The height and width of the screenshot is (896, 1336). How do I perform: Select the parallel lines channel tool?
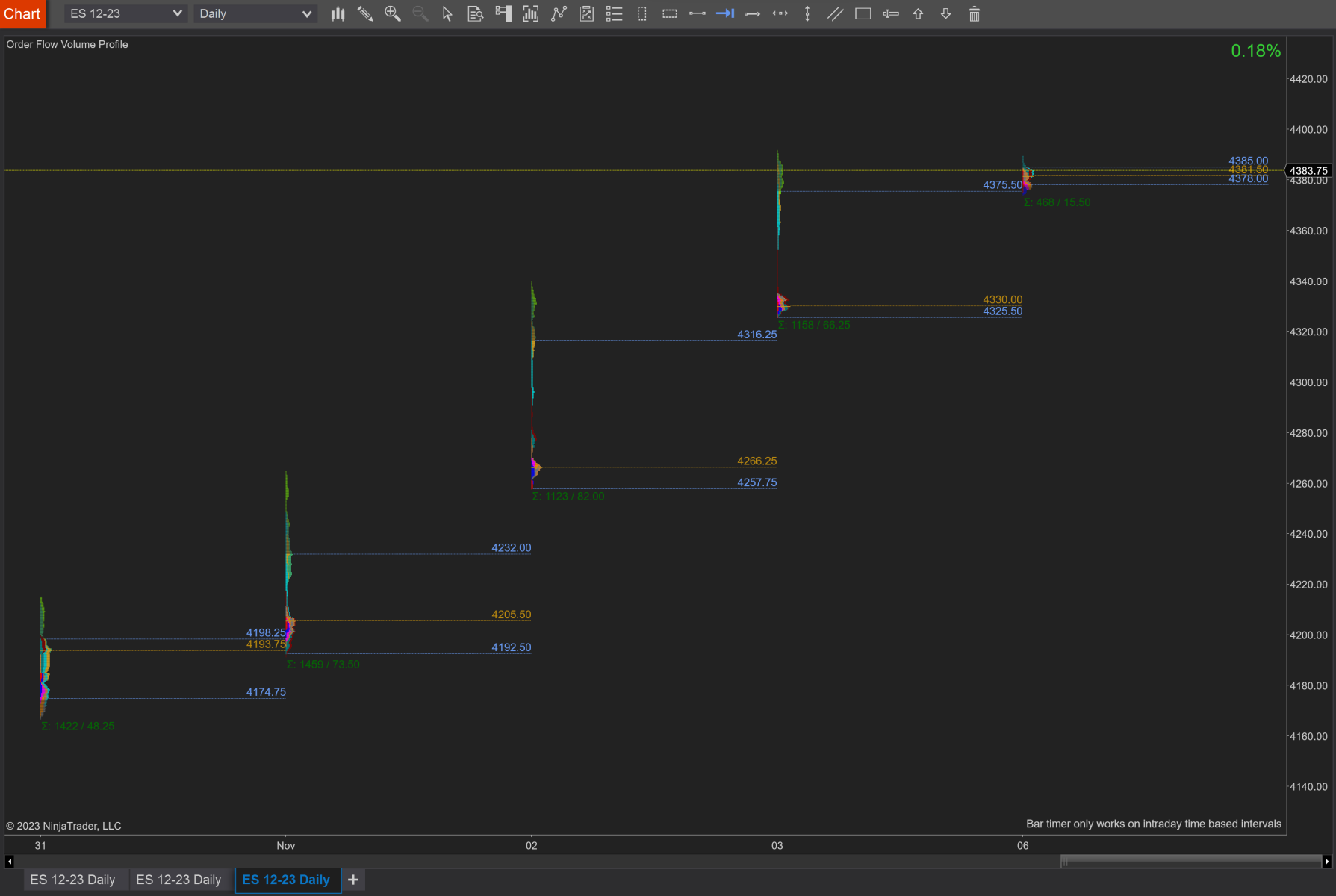click(x=835, y=13)
